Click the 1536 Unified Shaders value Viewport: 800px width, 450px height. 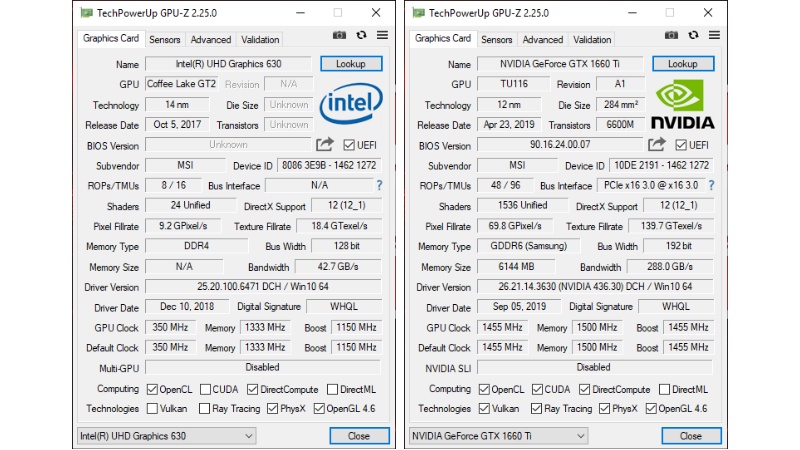[523, 205]
